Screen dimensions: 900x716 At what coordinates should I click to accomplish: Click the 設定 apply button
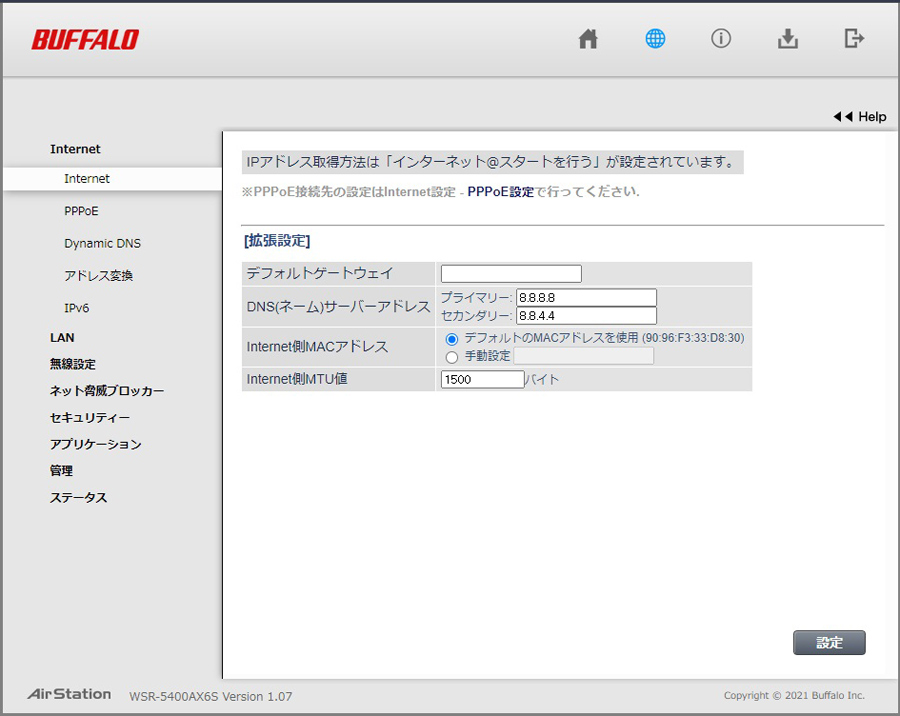[x=829, y=643]
